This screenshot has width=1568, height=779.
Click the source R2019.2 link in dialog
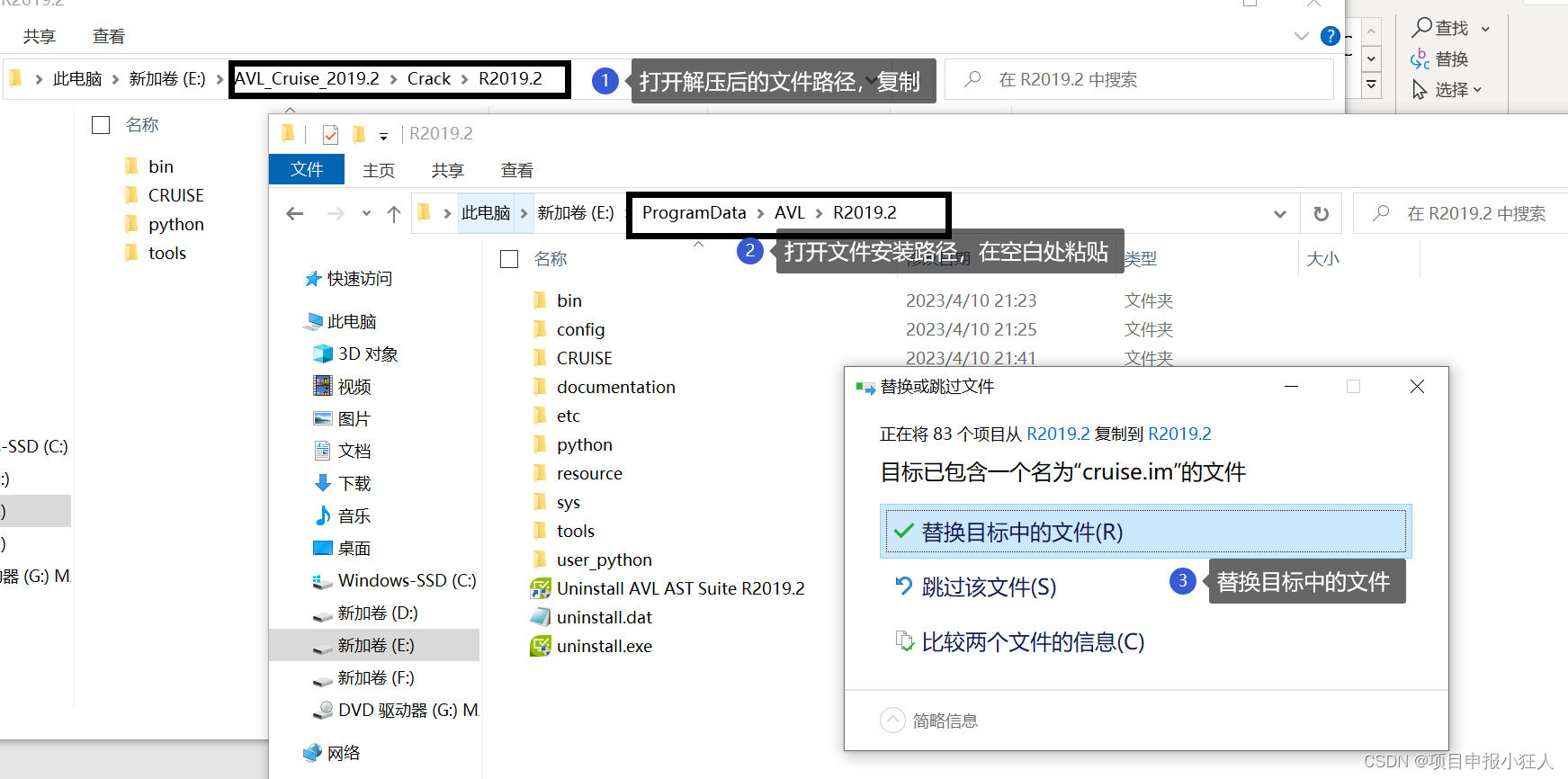coord(1058,434)
